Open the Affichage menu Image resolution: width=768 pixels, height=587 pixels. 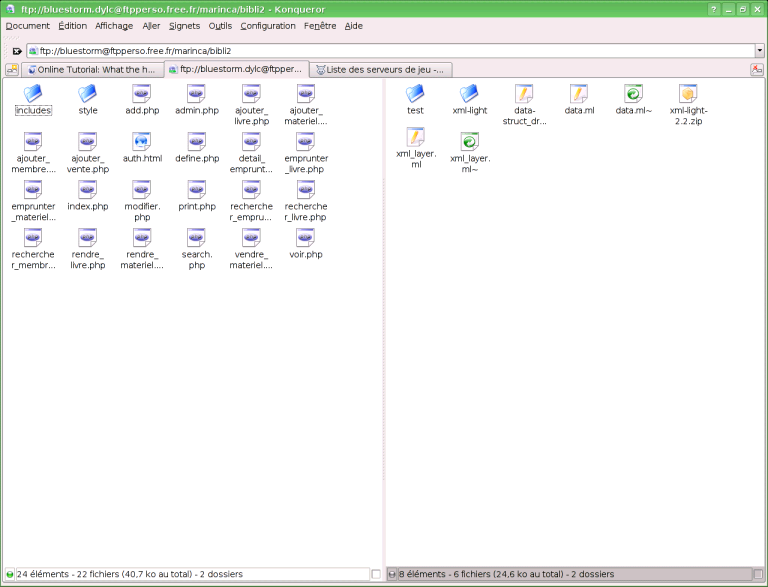pos(114,26)
